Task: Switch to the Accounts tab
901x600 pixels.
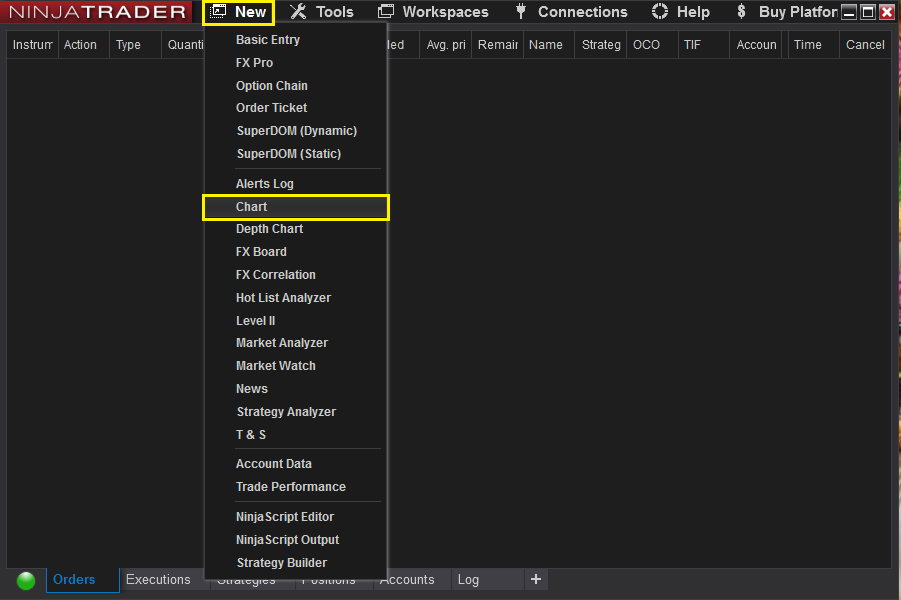Action: [408, 580]
